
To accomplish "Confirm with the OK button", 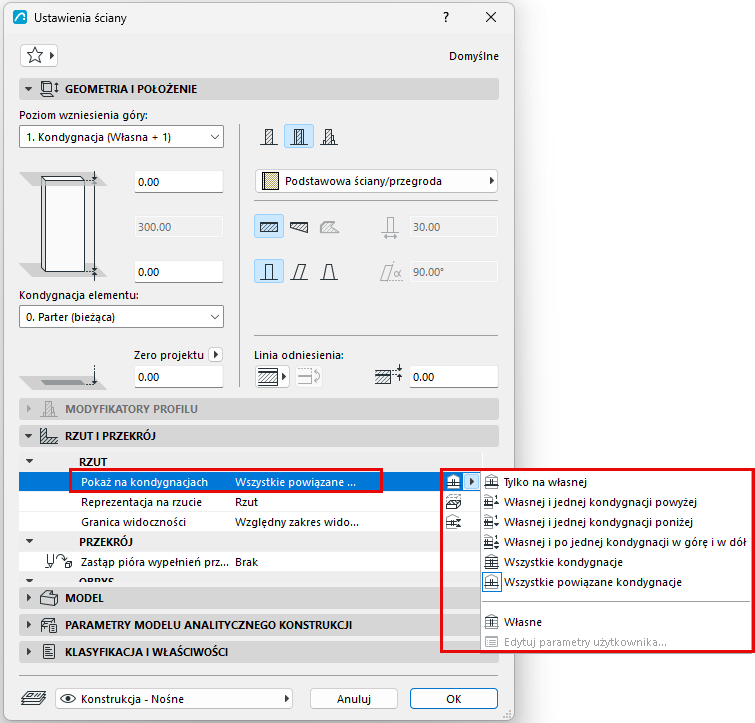I will (x=454, y=698).
